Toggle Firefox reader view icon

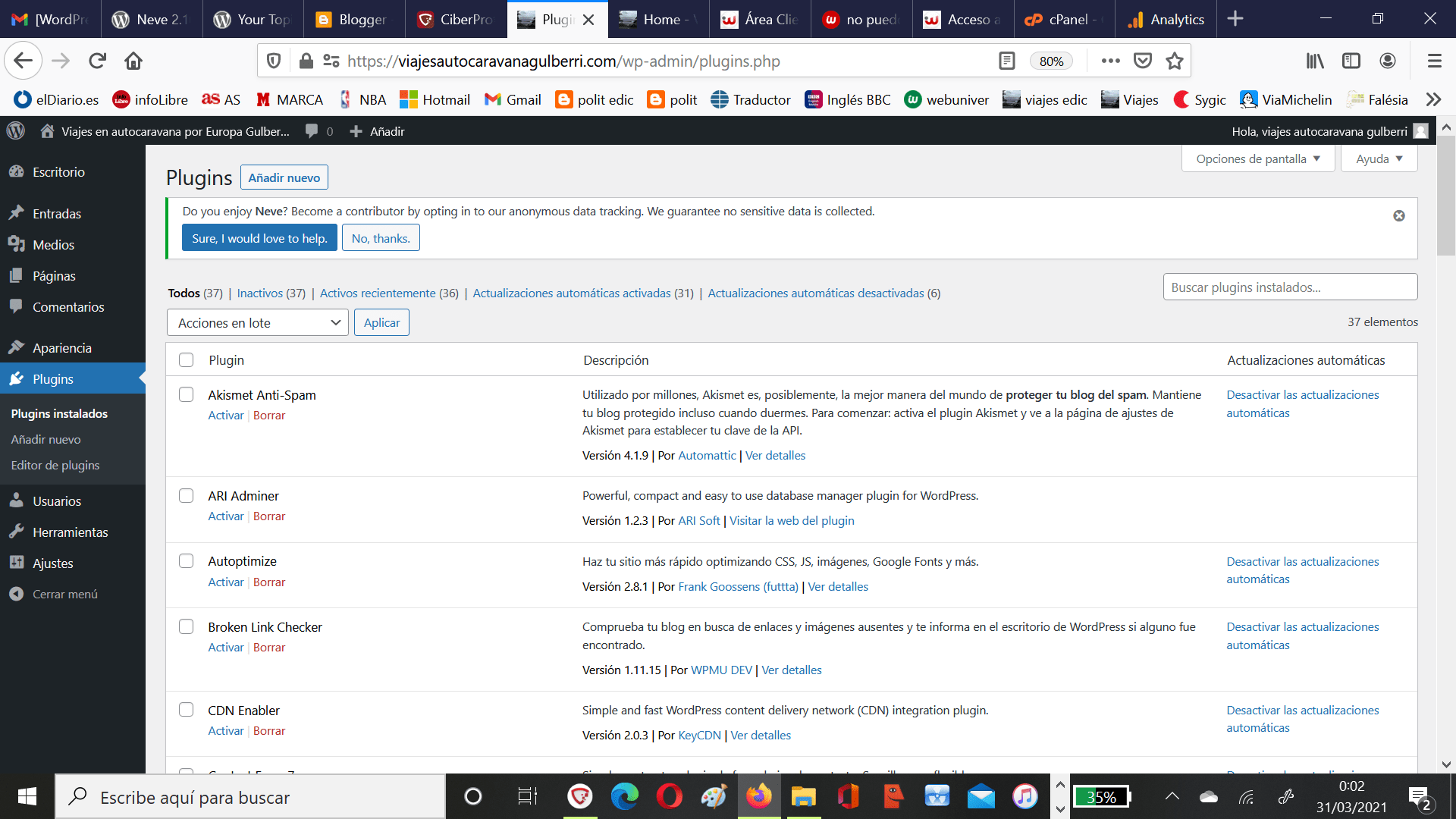[1006, 61]
